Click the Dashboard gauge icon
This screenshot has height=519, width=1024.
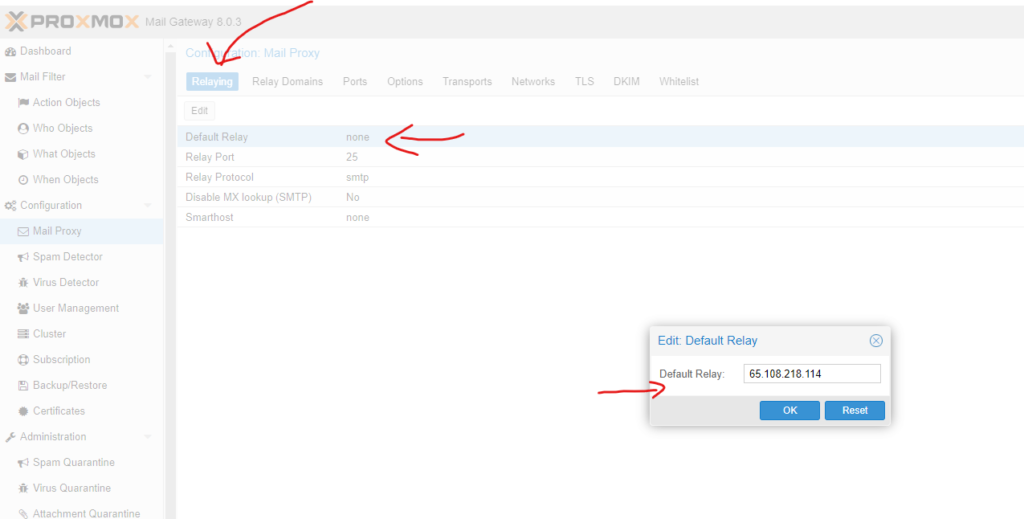10,52
